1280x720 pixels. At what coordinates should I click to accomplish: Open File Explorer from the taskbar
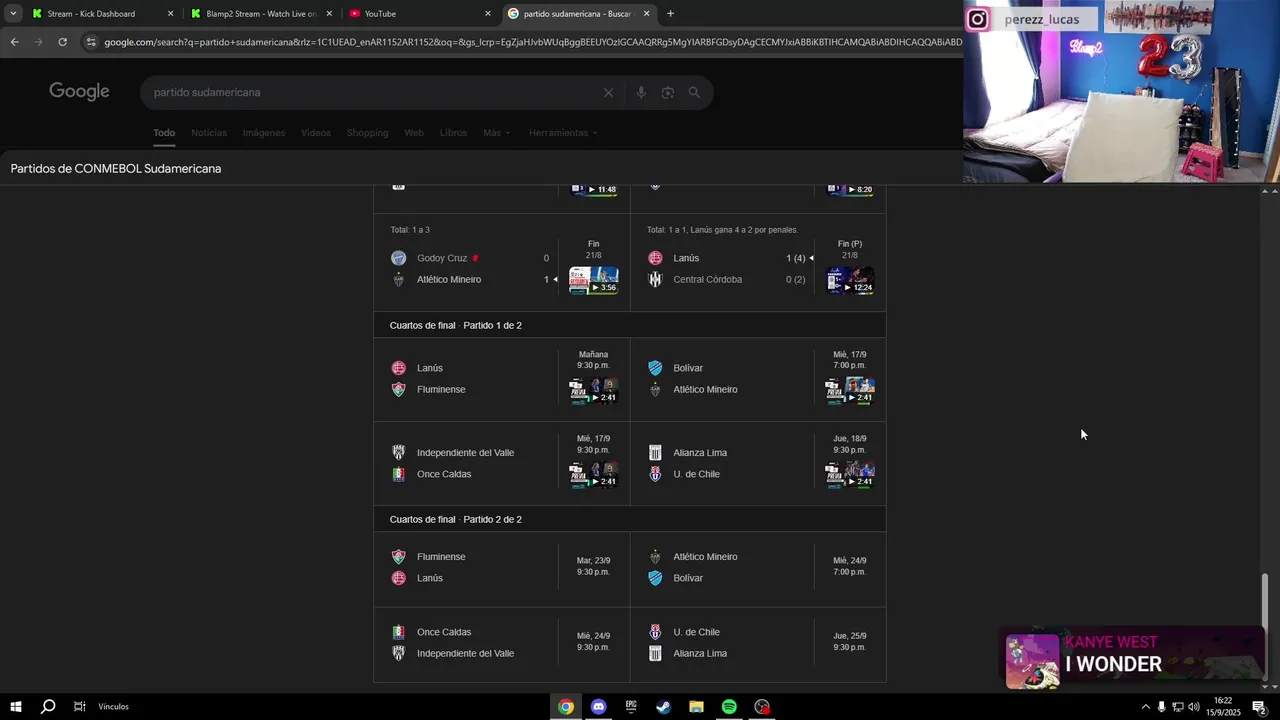point(696,707)
